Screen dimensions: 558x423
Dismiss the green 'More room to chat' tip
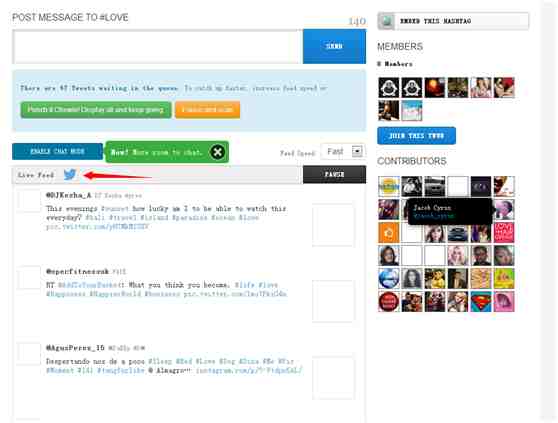pos(217,152)
